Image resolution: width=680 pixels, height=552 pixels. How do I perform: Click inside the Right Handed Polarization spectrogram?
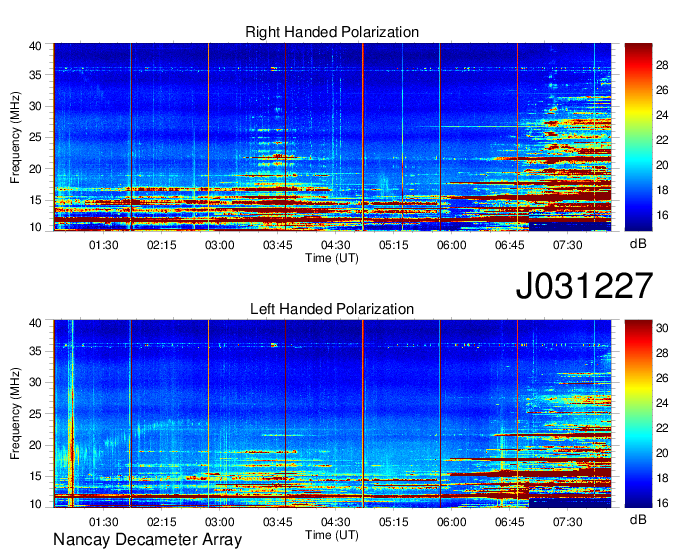click(332, 137)
